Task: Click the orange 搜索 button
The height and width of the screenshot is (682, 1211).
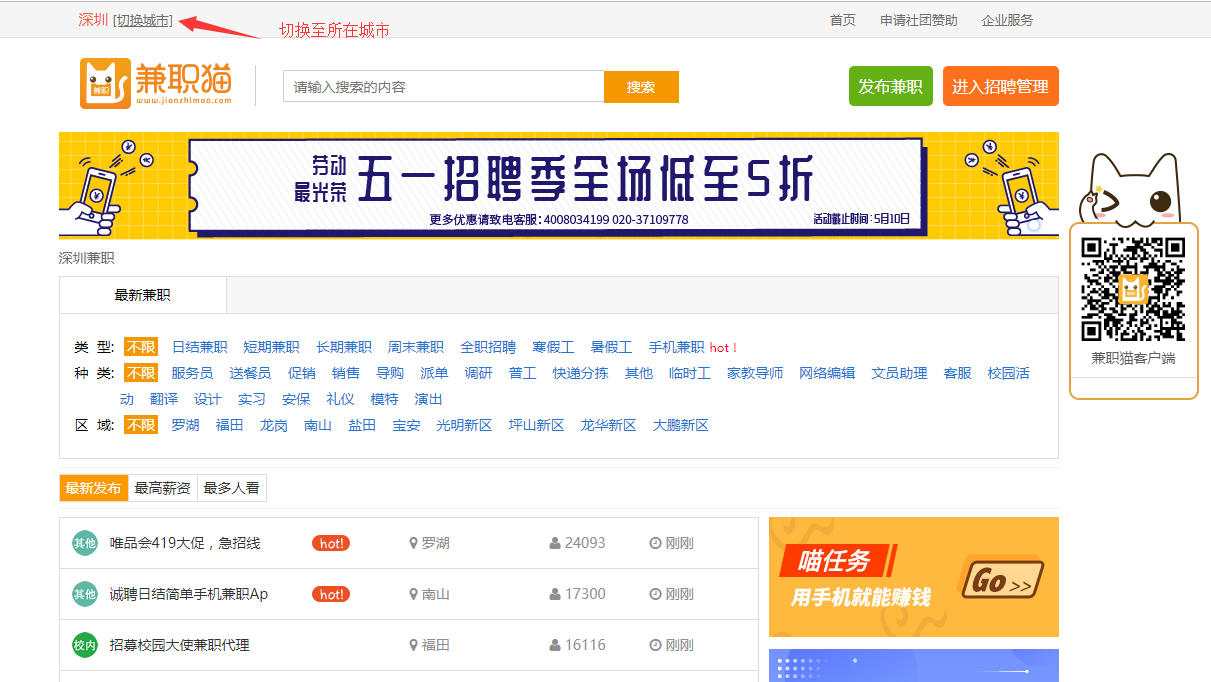Action: point(641,87)
